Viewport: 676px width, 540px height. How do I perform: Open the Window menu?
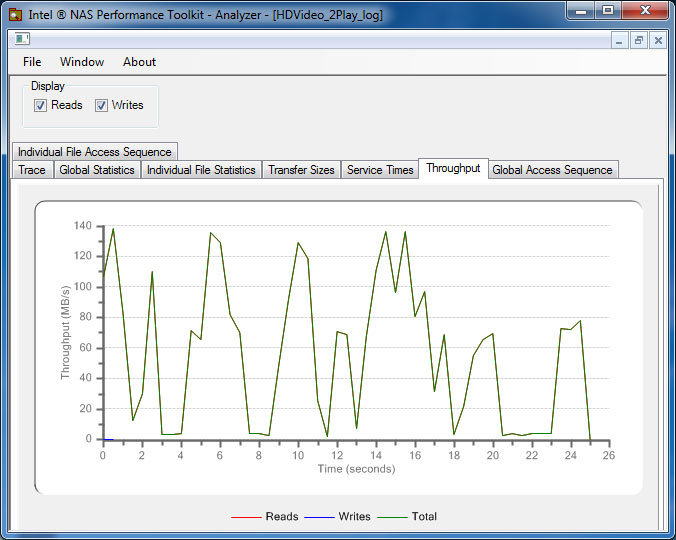pos(82,62)
